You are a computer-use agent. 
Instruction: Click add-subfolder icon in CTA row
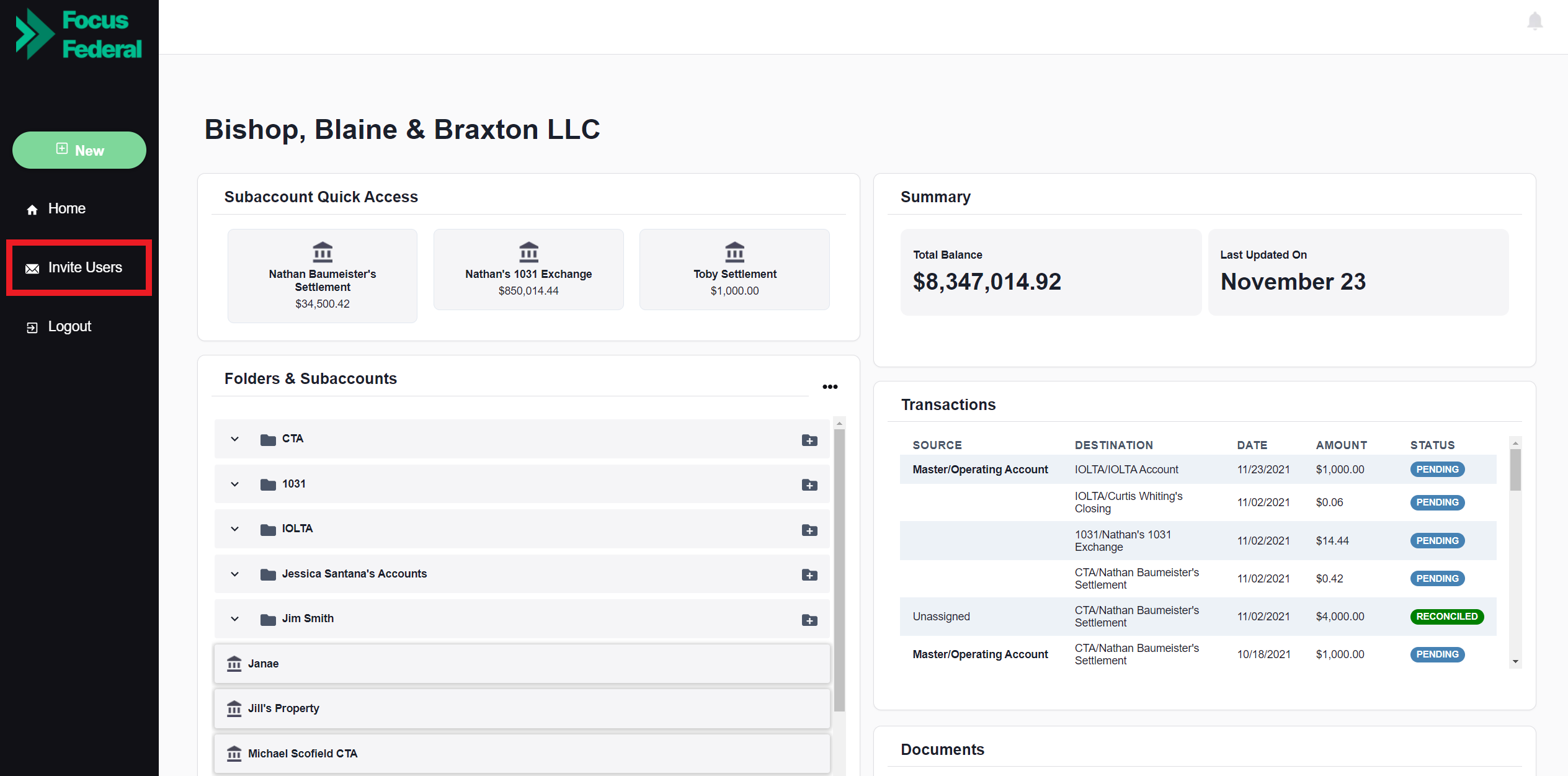tap(809, 440)
